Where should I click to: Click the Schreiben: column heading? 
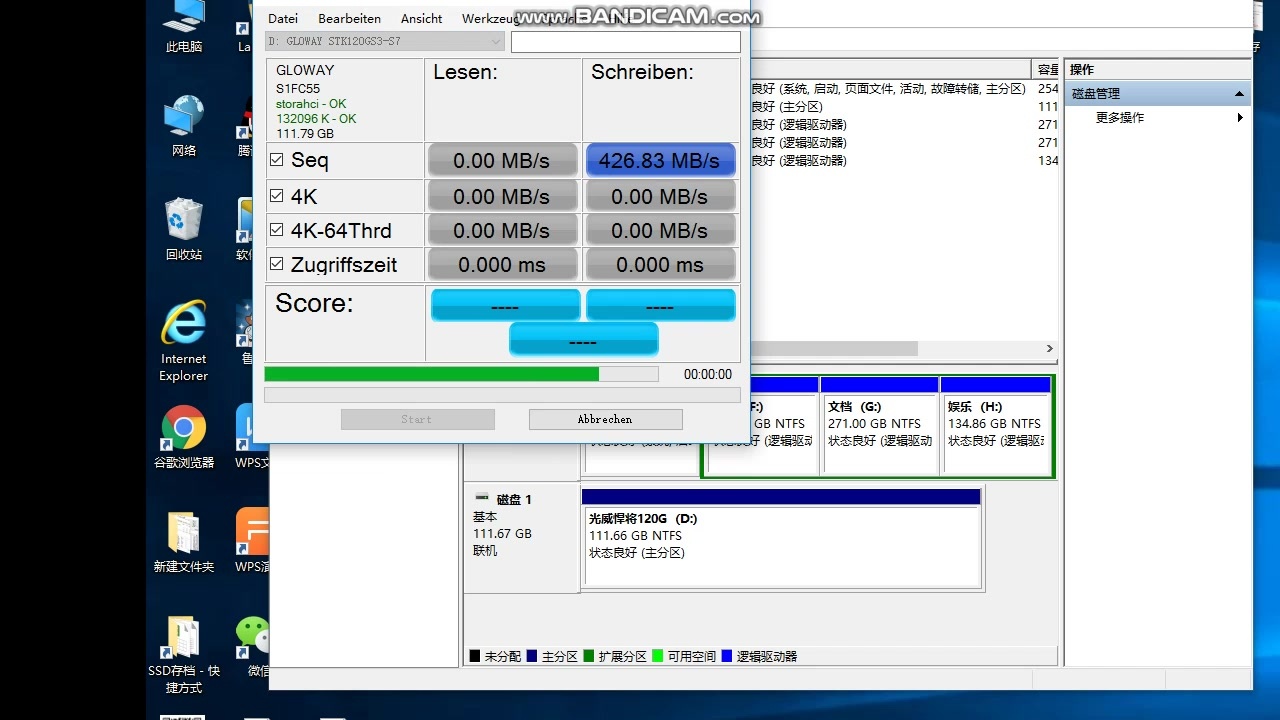pos(642,72)
